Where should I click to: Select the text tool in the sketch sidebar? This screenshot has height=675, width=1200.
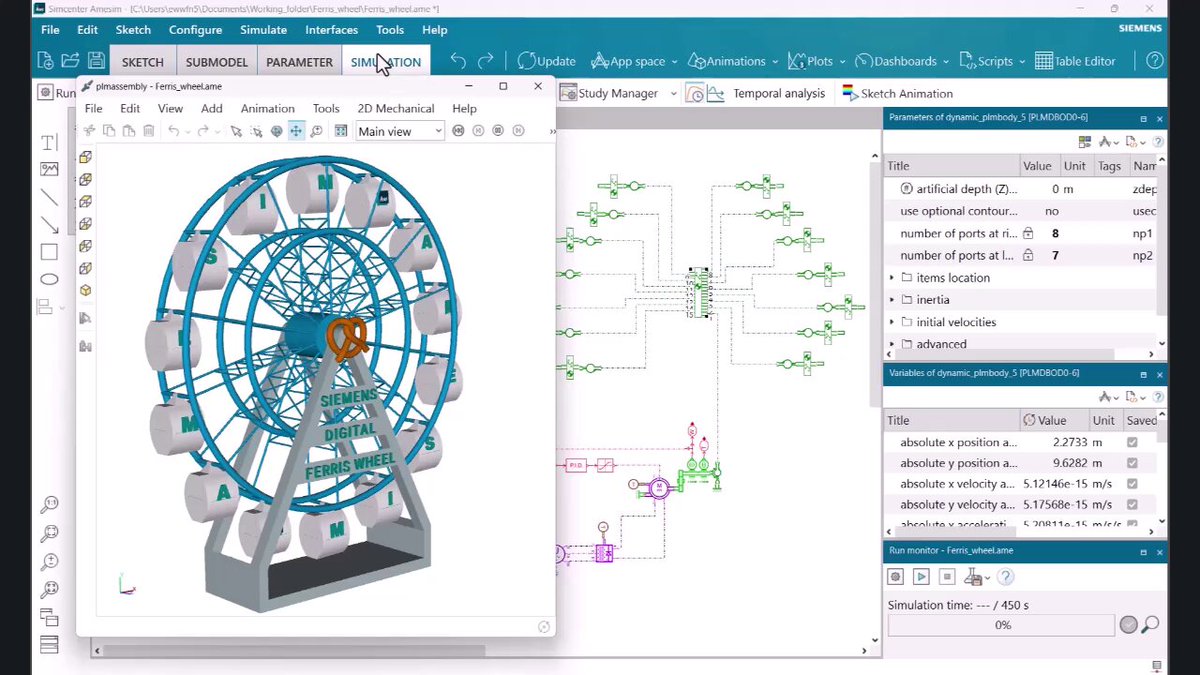49,143
